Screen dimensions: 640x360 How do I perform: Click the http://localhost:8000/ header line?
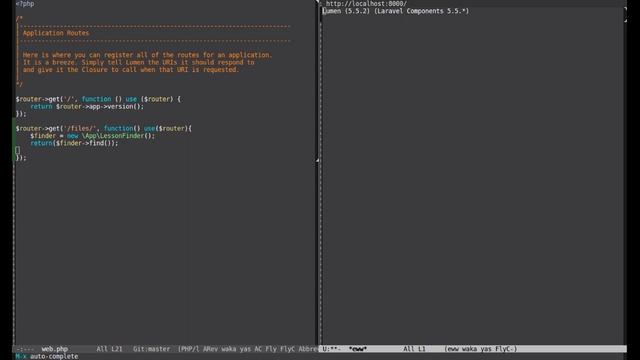point(366,3)
